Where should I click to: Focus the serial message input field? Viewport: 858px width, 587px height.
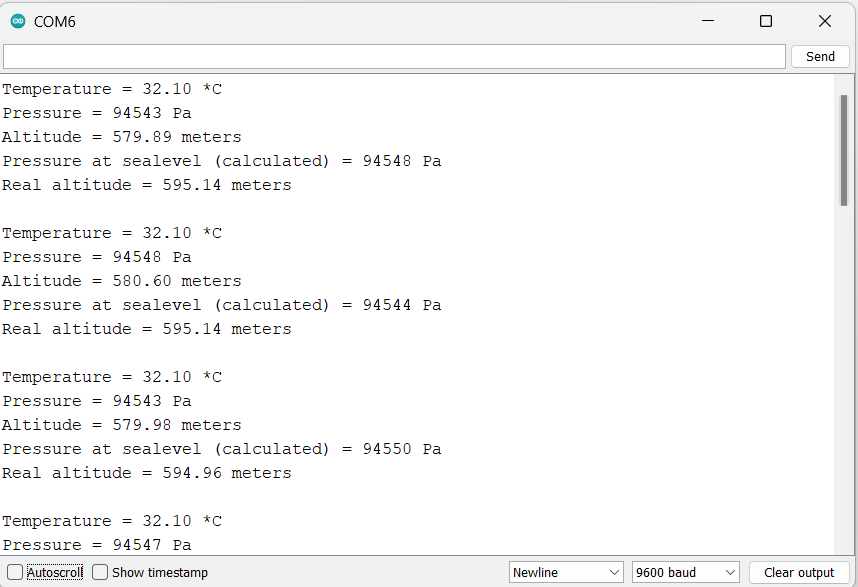(394, 57)
